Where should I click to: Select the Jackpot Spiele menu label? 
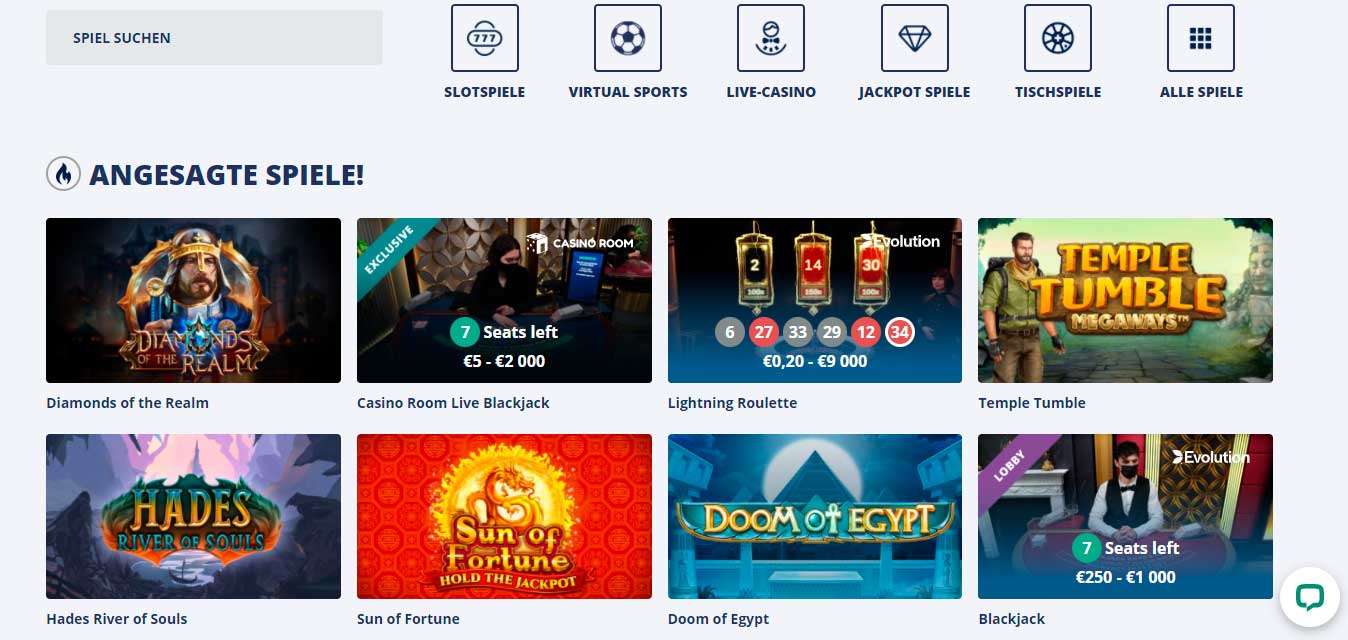tap(914, 92)
